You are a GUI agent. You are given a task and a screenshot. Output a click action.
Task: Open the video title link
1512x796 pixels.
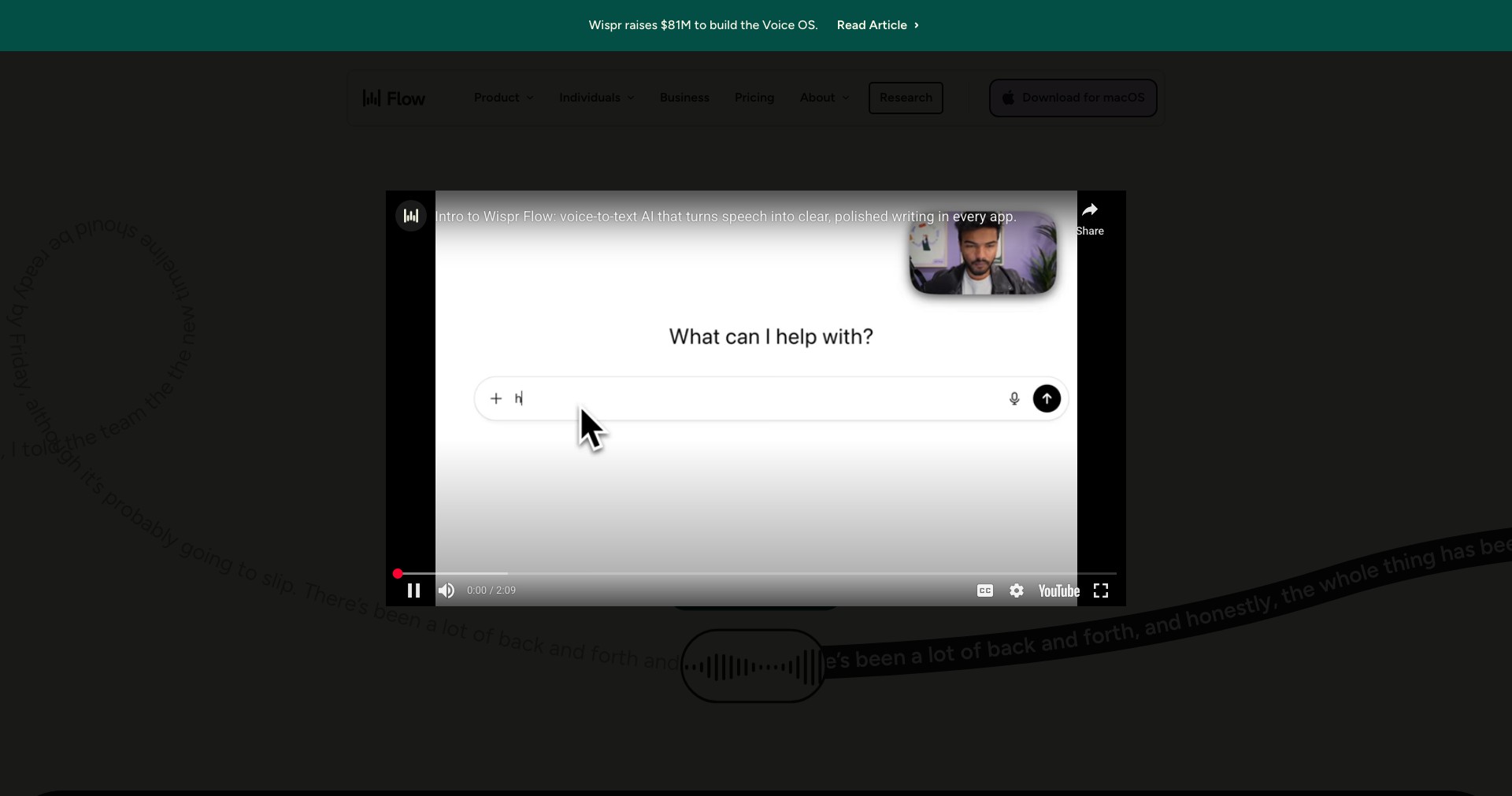coord(725,217)
